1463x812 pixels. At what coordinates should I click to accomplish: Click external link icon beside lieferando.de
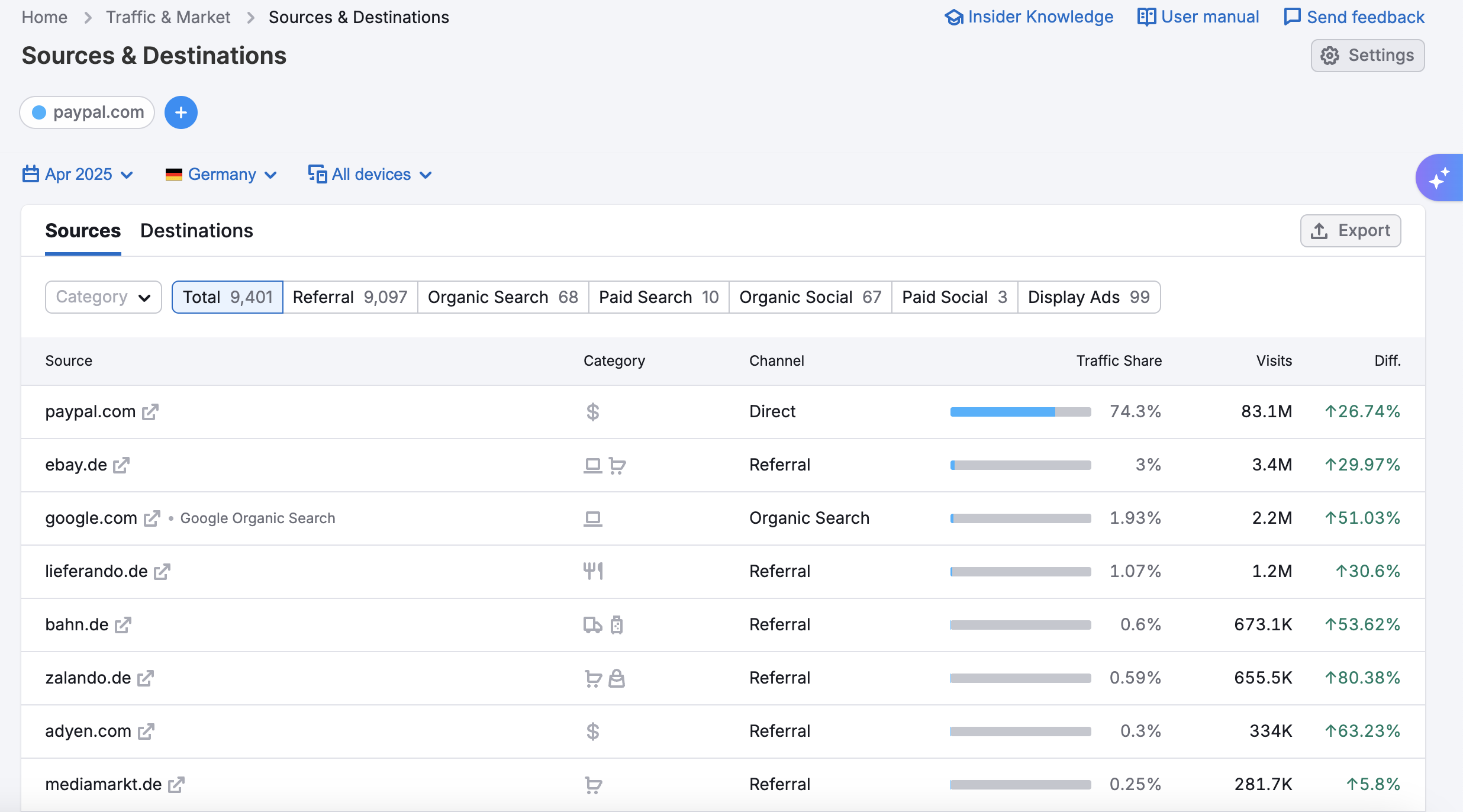pyautogui.click(x=162, y=572)
